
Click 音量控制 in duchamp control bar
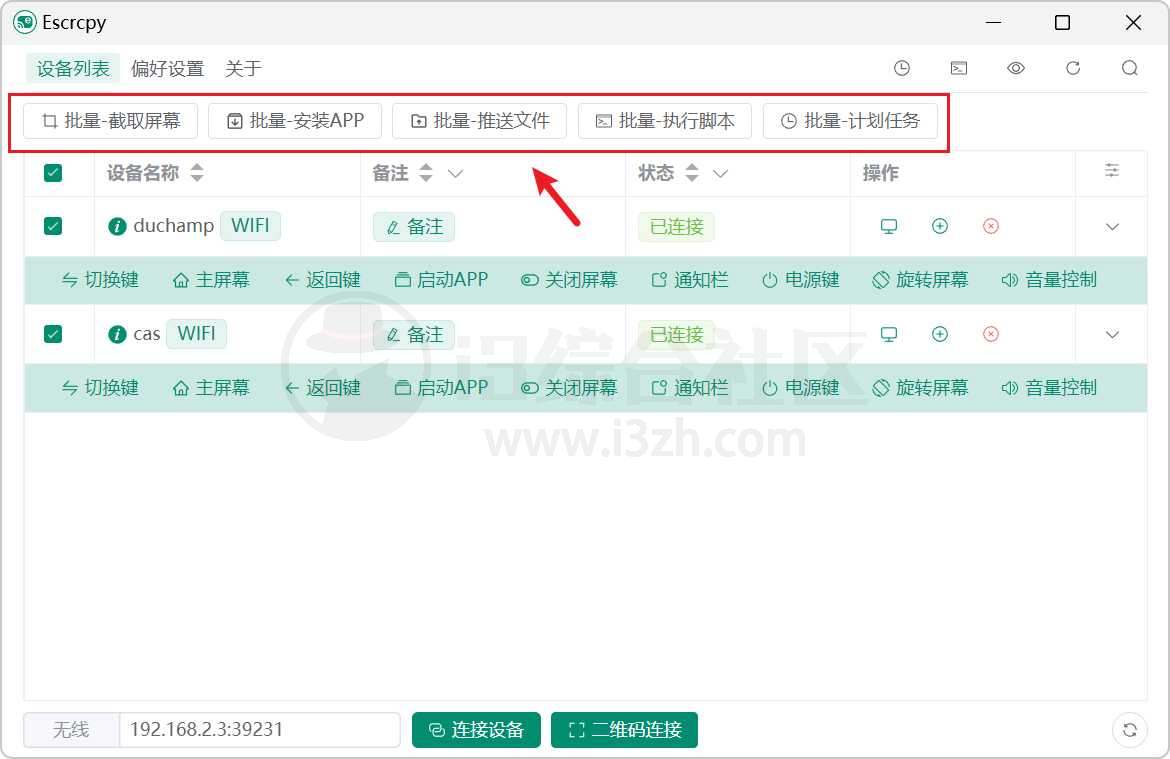click(x=1049, y=280)
